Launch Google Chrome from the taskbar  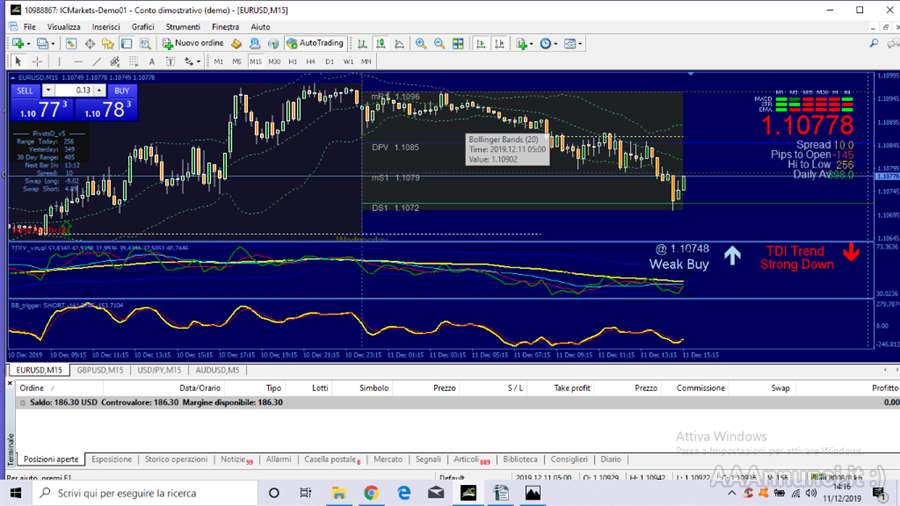click(x=371, y=493)
